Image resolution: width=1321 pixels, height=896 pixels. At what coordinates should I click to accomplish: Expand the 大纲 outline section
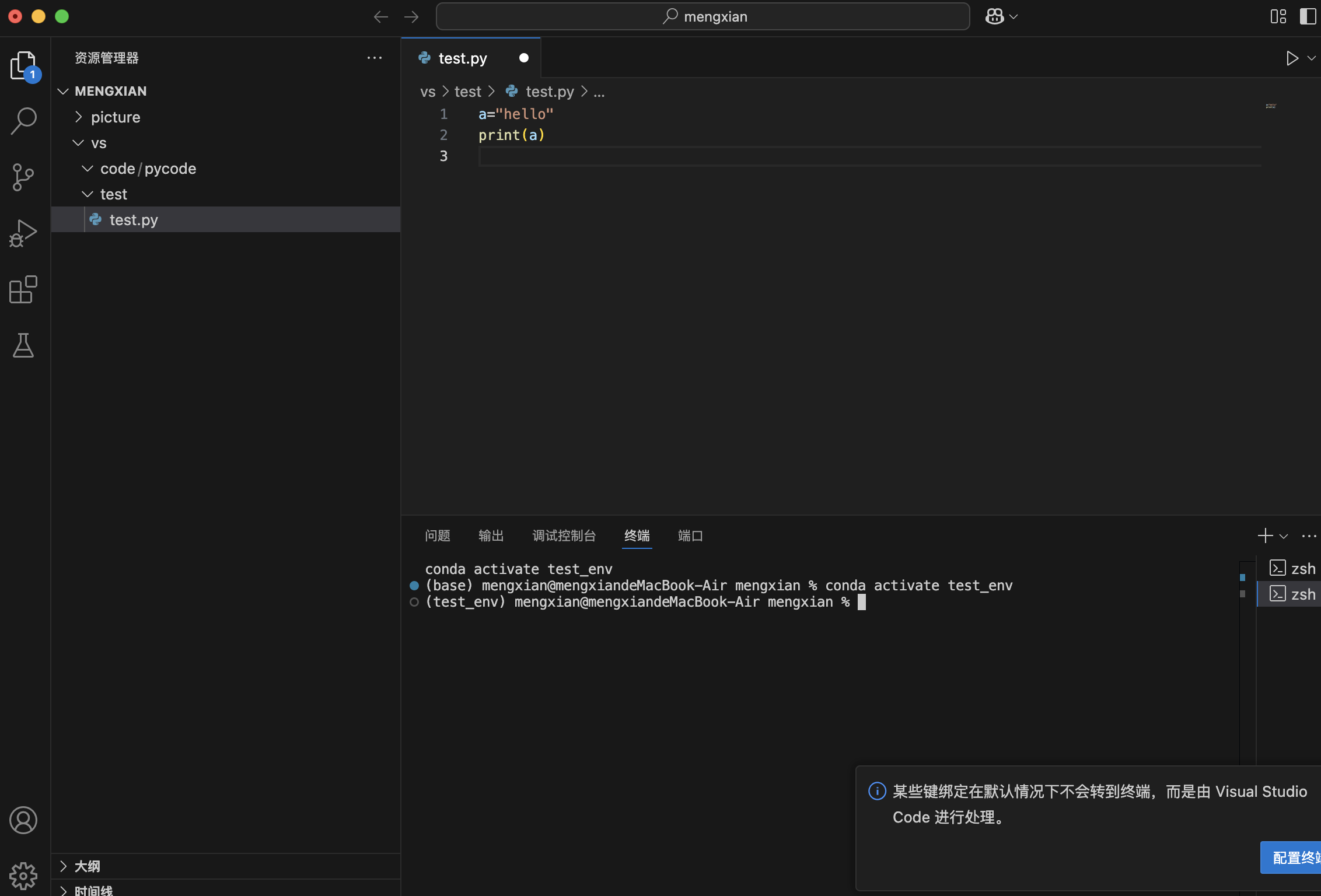87,866
